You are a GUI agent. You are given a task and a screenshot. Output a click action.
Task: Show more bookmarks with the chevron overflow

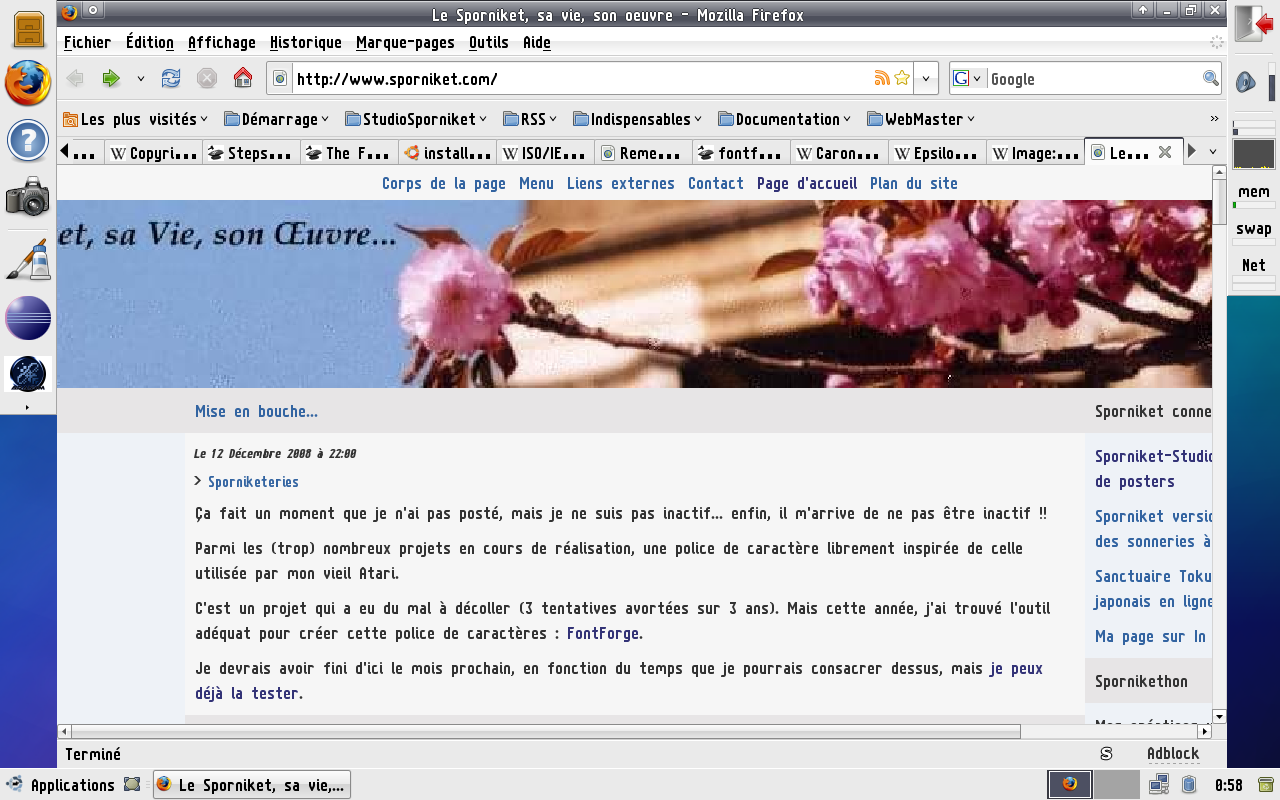coord(1215,119)
